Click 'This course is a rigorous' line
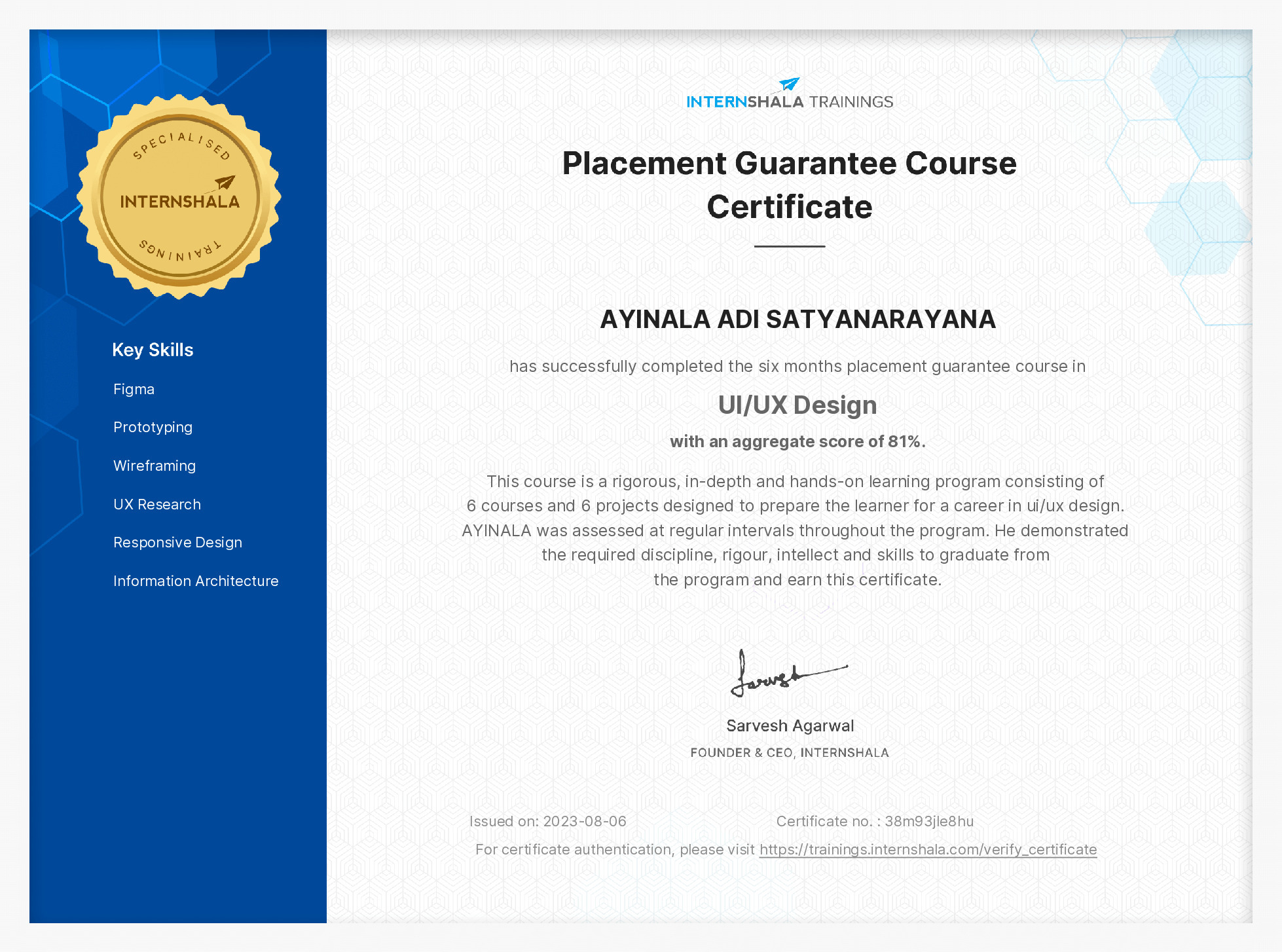The image size is (1282, 952). (796, 482)
